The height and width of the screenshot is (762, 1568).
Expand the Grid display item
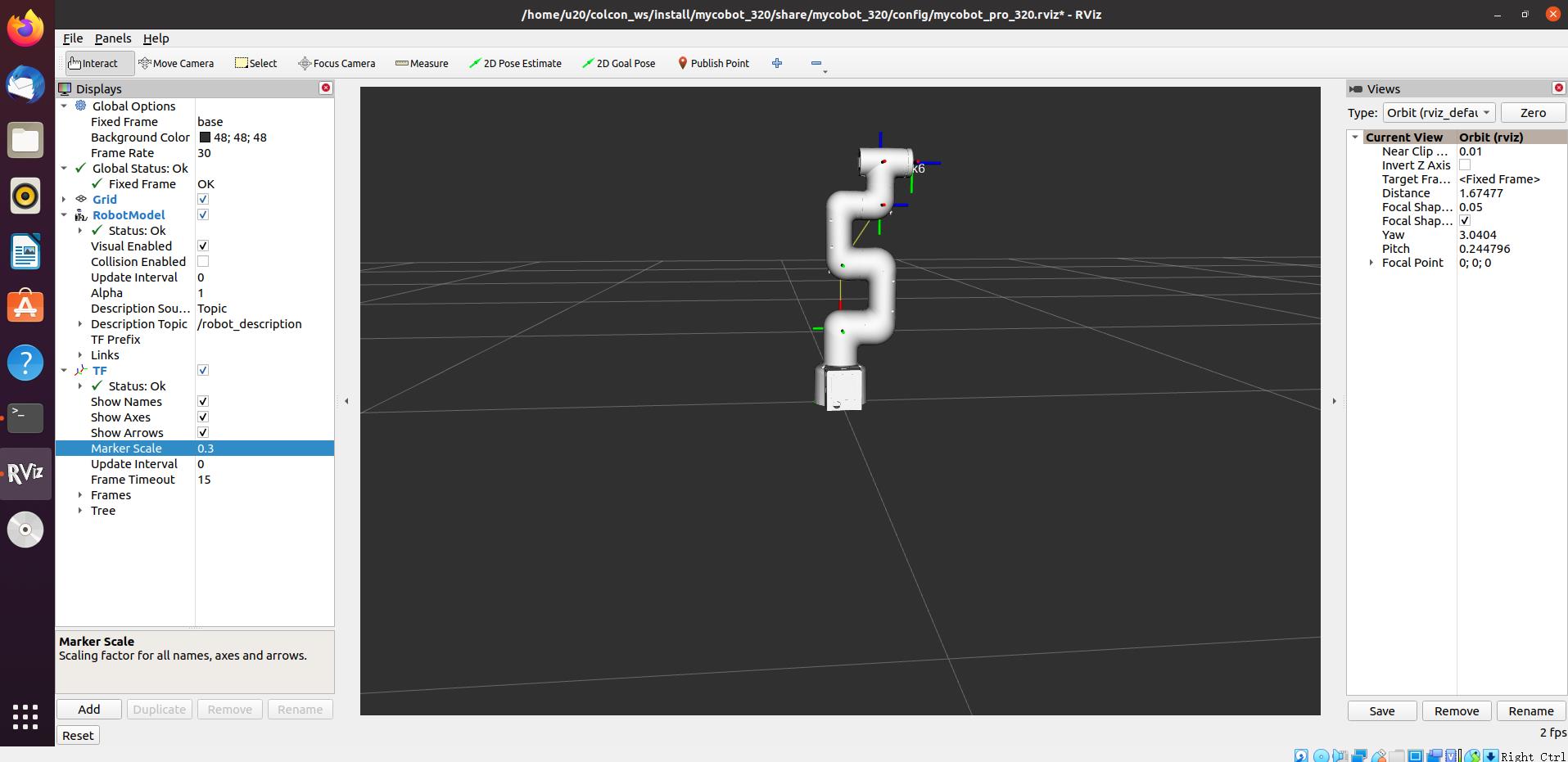[64, 200]
